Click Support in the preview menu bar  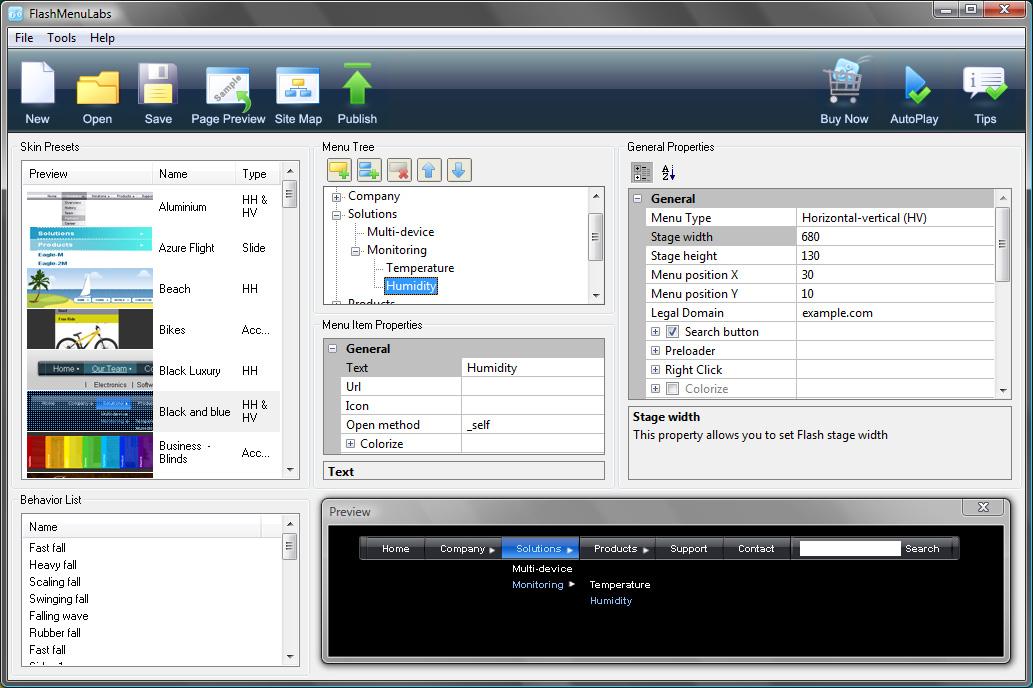tap(688, 548)
